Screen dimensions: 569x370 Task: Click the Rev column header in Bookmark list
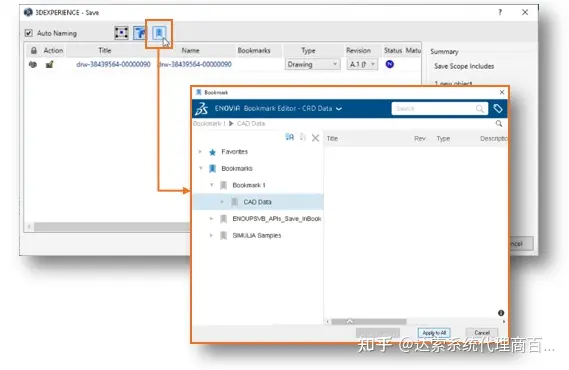click(420, 139)
